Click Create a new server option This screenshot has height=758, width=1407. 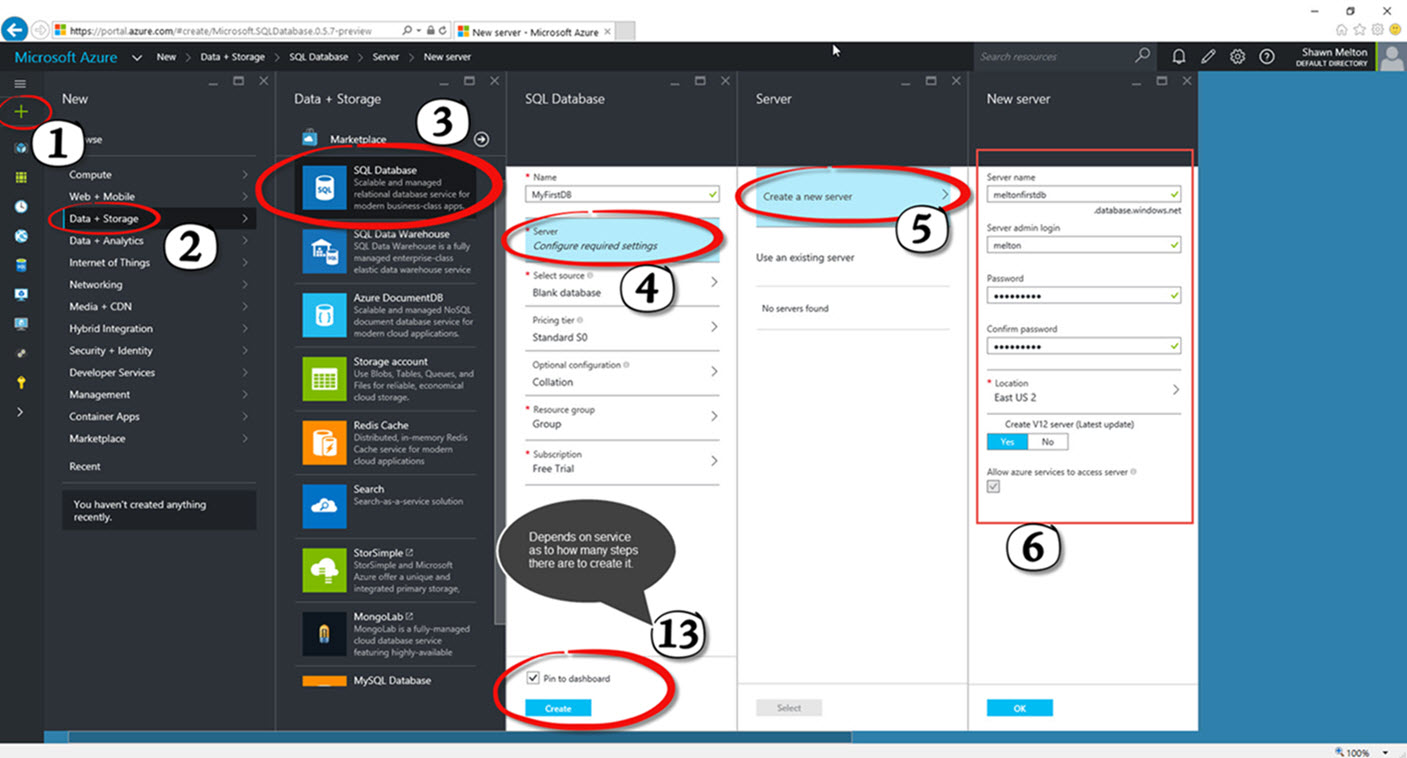tap(852, 196)
